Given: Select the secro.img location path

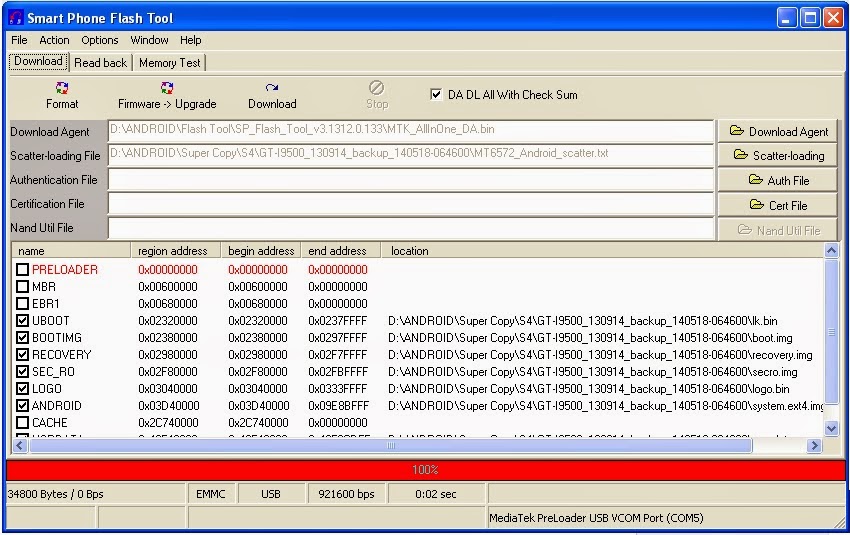Looking at the screenshot, I should 593,372.
